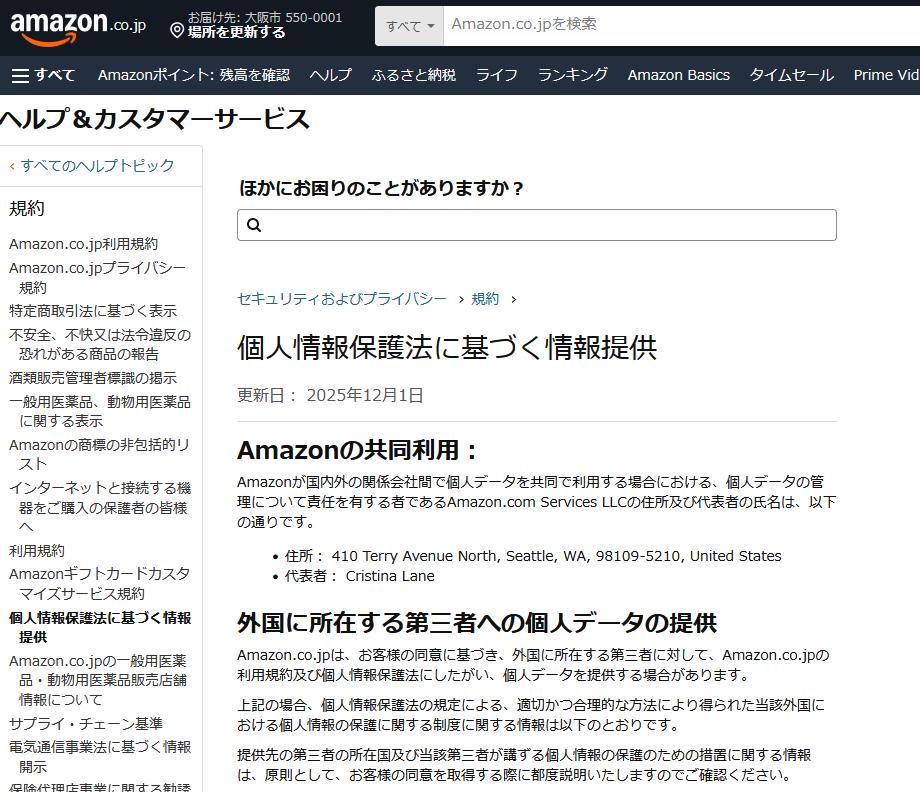The image size is (920, 792).
Task: Select ヘルプ in the top navigation
Action: tap(330, 75)
